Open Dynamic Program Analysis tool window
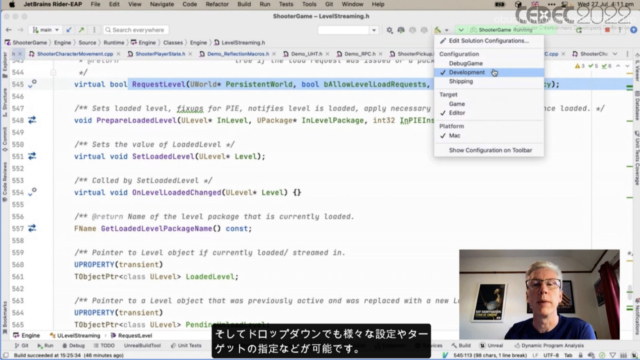The image size is (640, 360). coord(550,346)
